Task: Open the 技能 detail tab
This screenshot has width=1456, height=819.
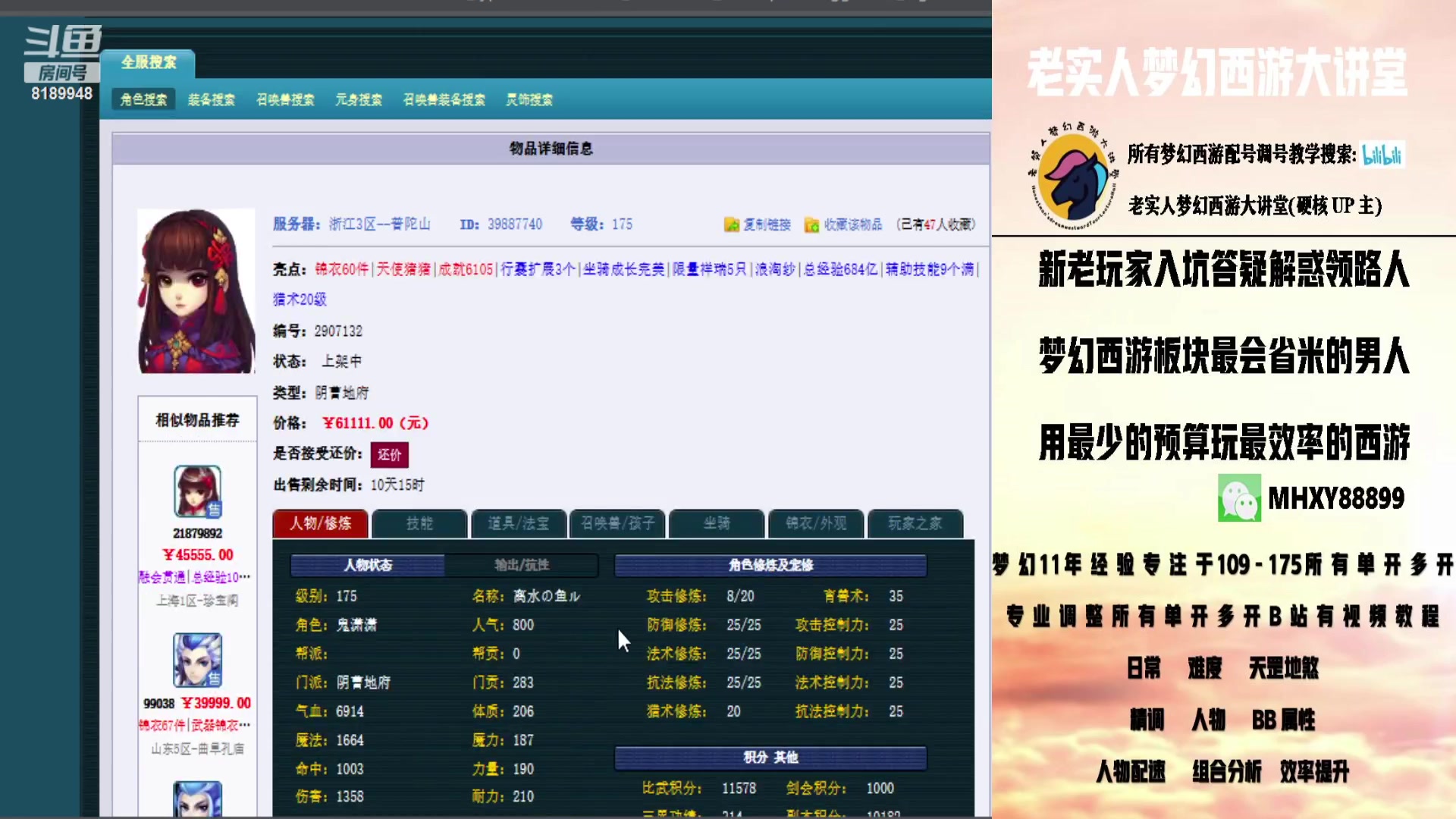Action: pos(419,523)
